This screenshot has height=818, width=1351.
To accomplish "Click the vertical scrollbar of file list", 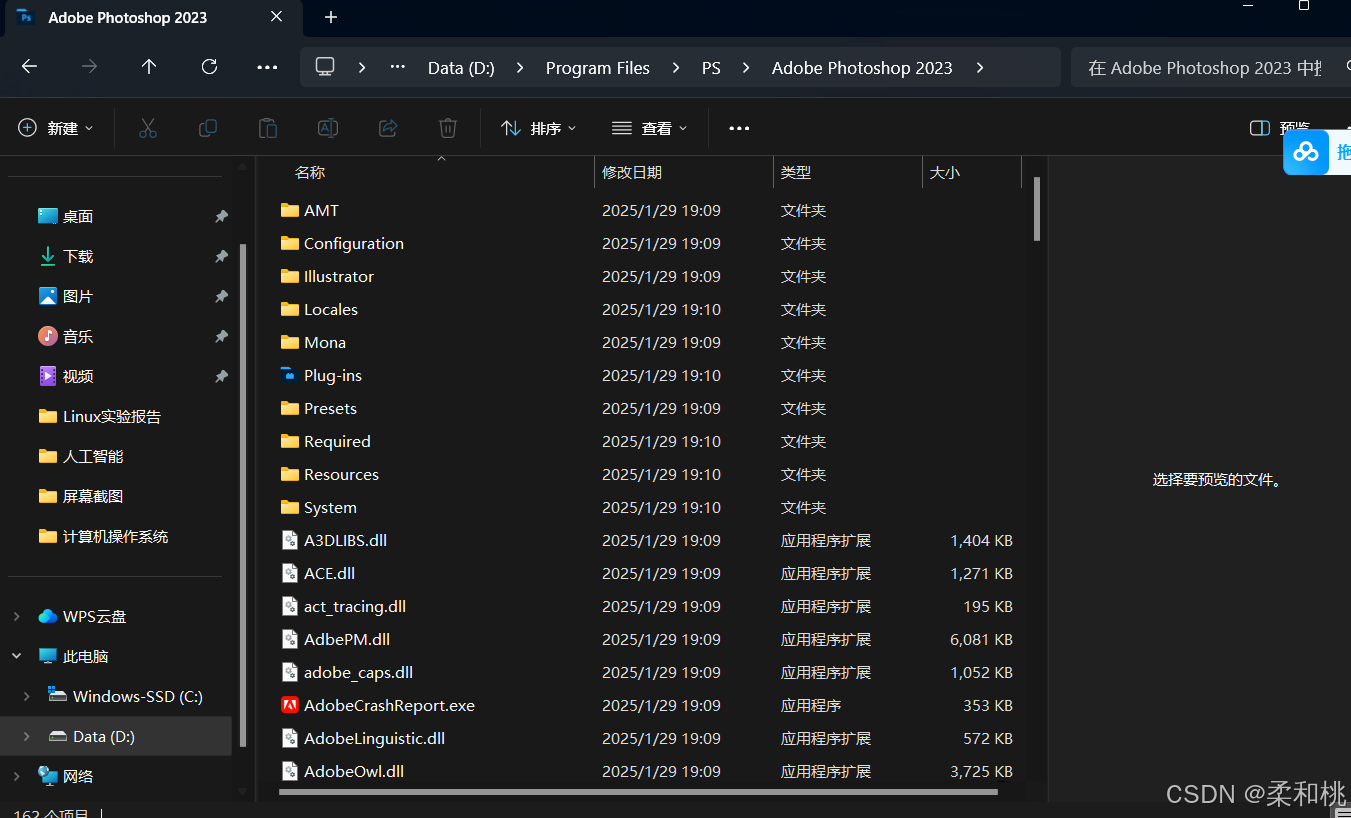I will (1037, 208).
